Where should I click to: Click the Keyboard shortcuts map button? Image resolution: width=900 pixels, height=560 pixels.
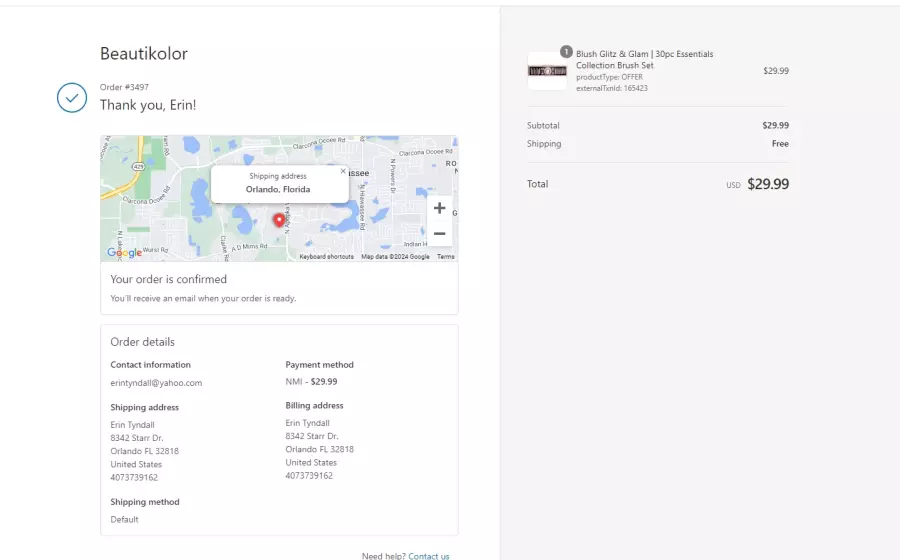pyautogui.click(x=327, y=256)
